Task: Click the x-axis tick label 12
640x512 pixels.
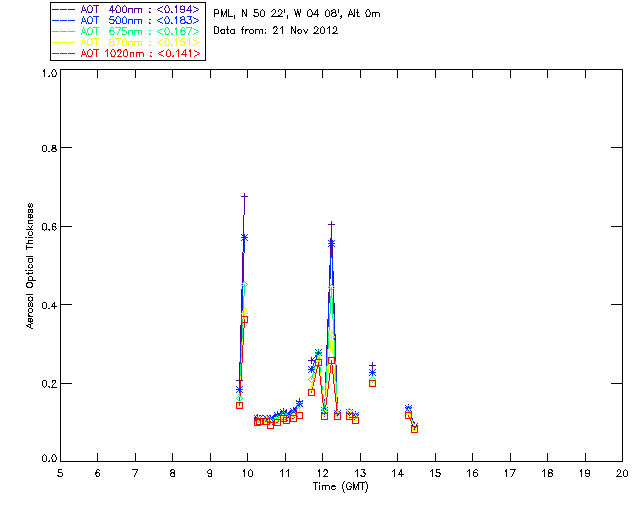Action: [322, 473]
